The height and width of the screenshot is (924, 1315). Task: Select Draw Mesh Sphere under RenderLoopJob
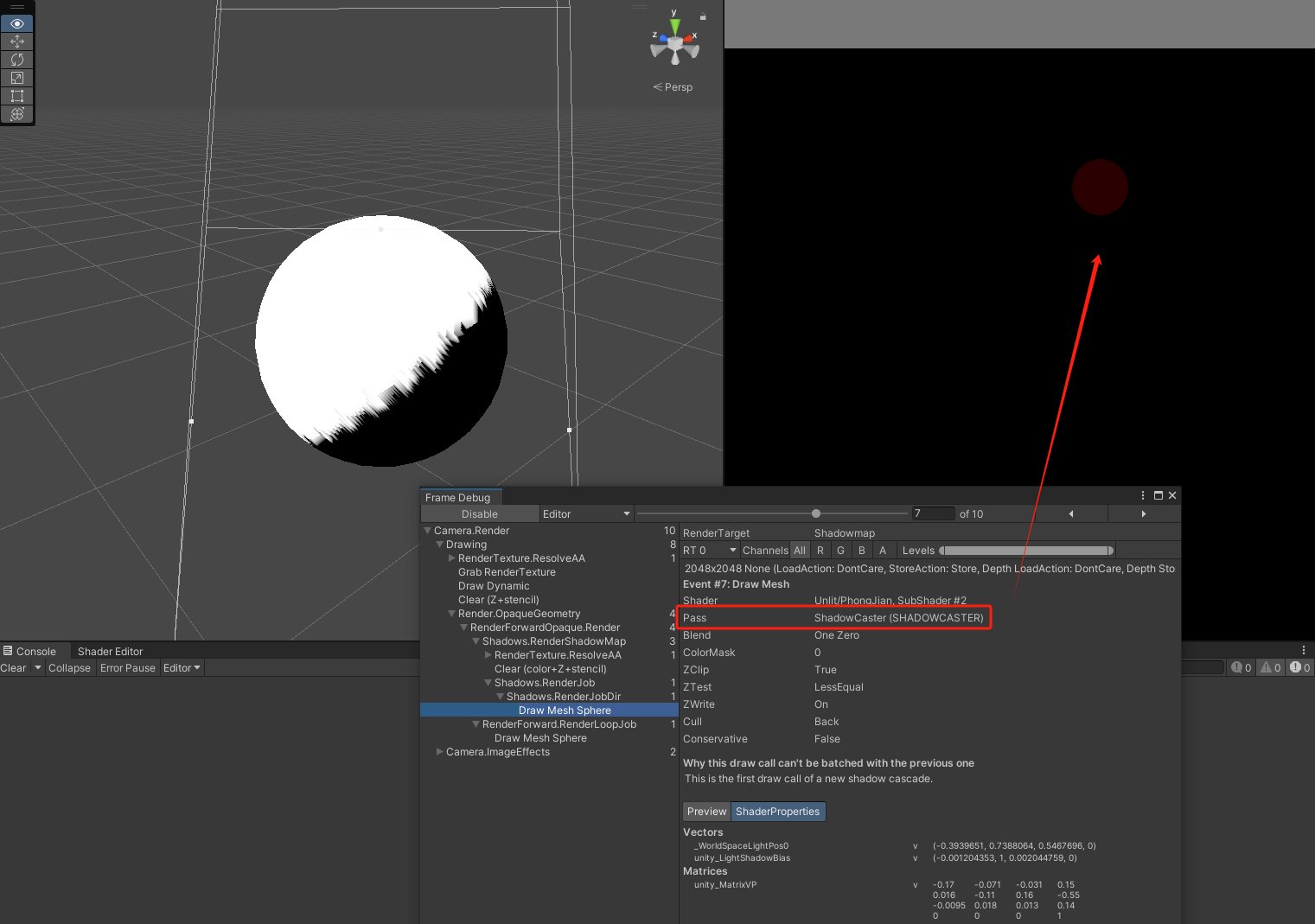click(x=540, y=738)
